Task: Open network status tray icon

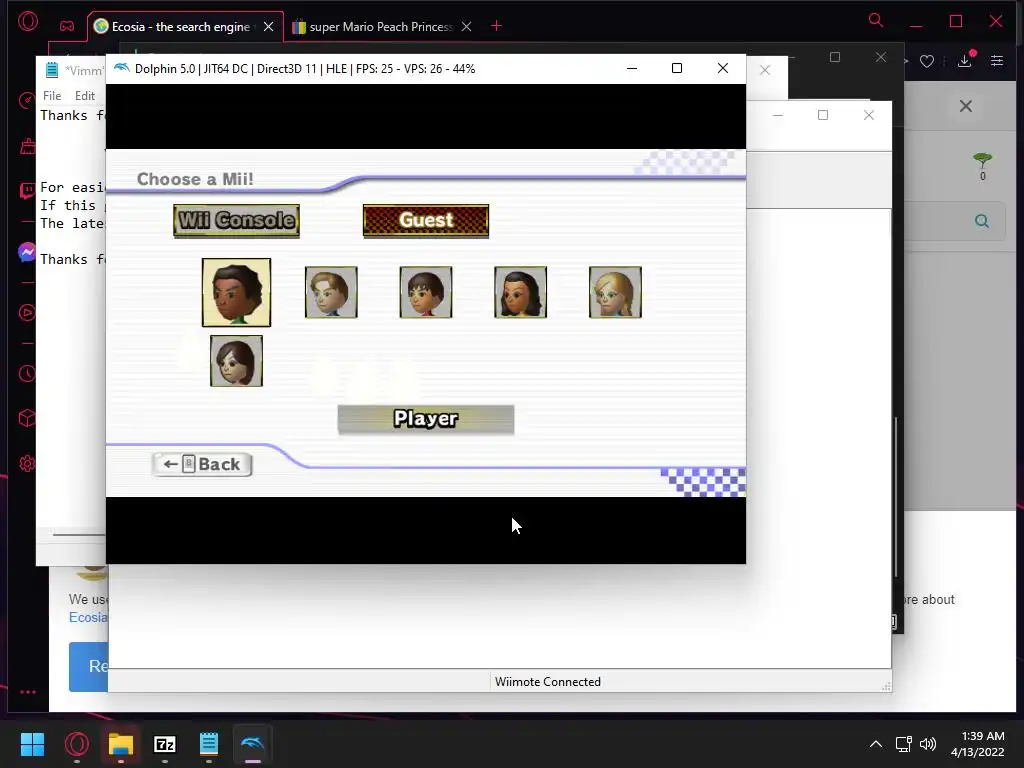Action: pyautogui.click(x=904, y=744)
